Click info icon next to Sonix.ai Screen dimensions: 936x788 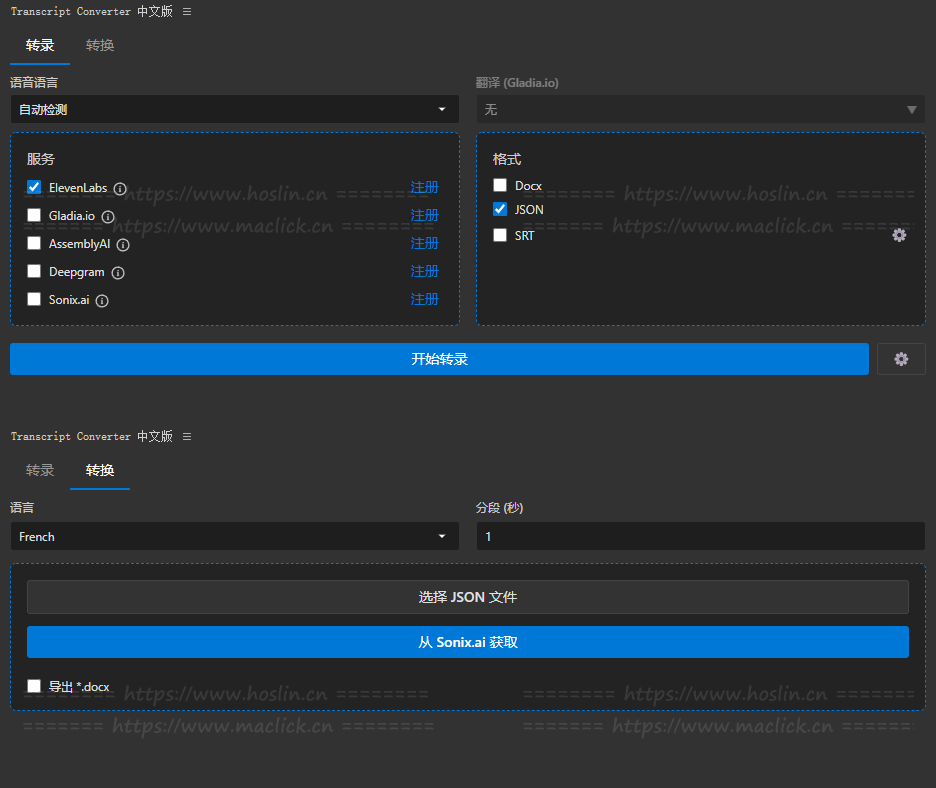pyautogui.click(x=102, y=301)
